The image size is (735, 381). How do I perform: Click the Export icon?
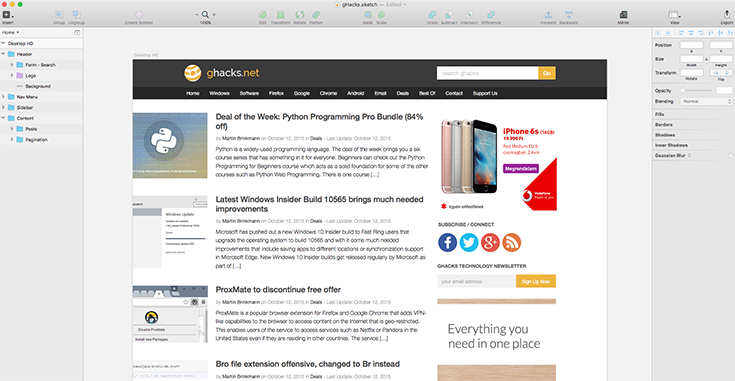[727, 15]
